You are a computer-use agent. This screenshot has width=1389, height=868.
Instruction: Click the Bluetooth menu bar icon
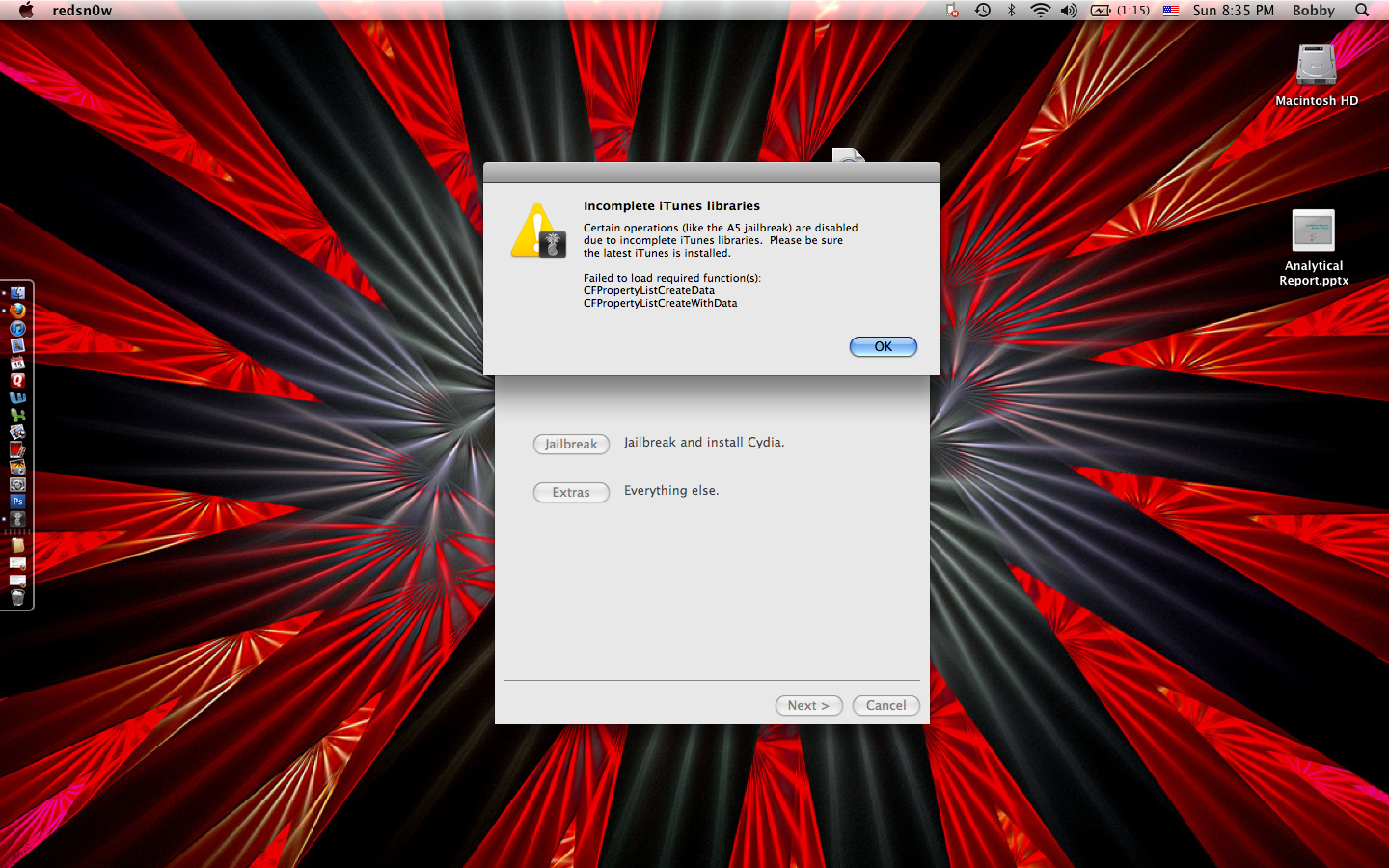pos(1011,10)
